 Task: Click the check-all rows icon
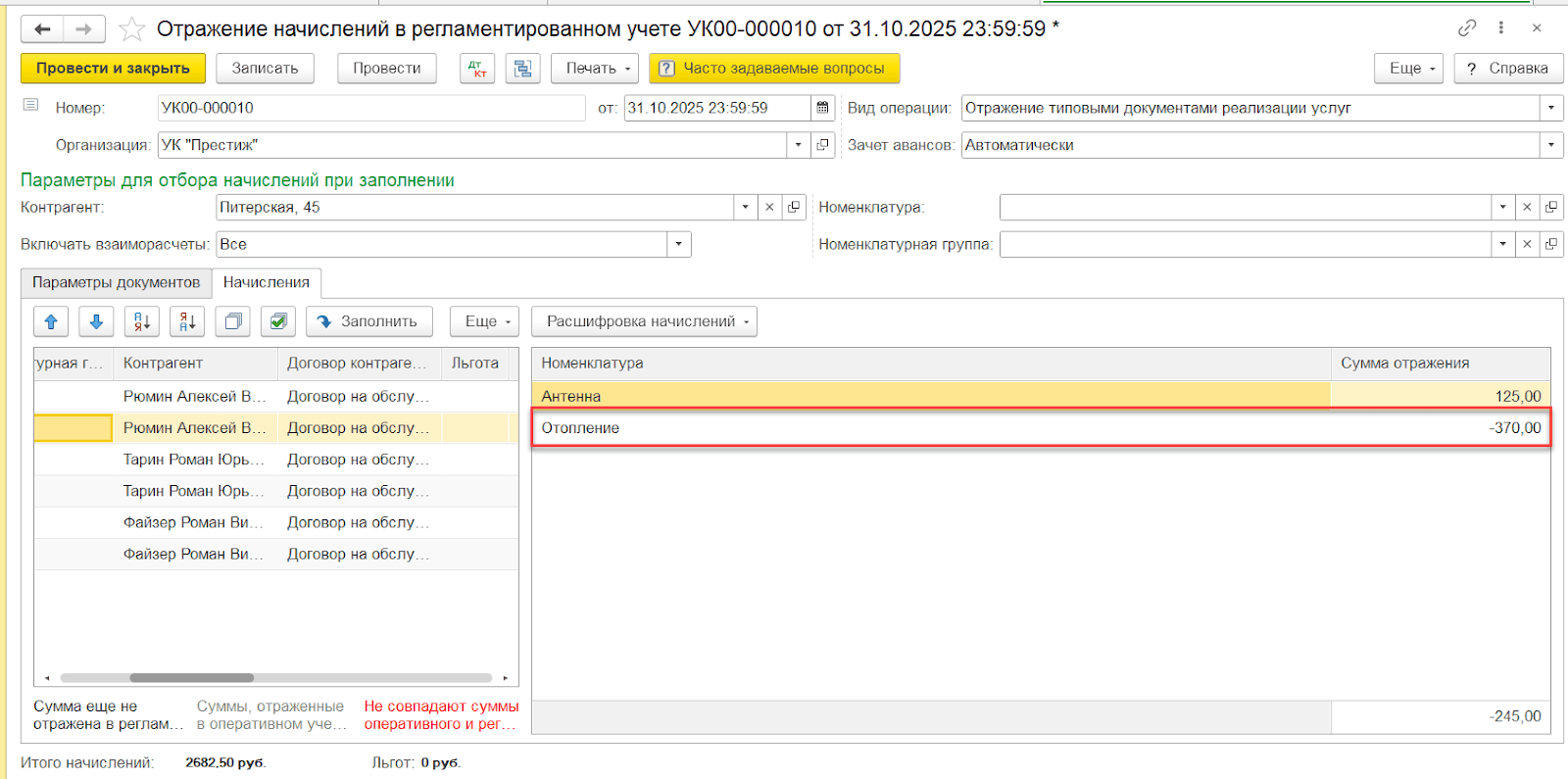click(278, 321)
